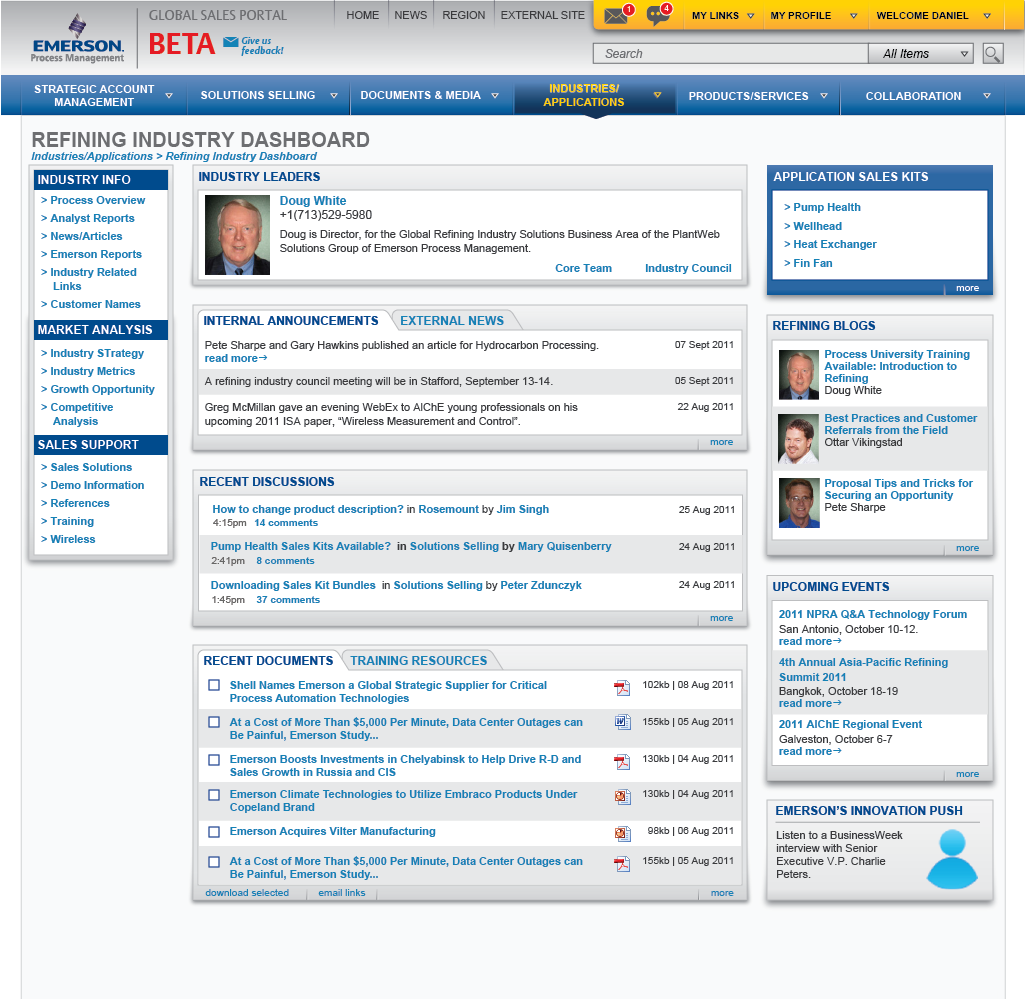Open the Core Team link
The image size is (1025, 999).
(583, 268)
